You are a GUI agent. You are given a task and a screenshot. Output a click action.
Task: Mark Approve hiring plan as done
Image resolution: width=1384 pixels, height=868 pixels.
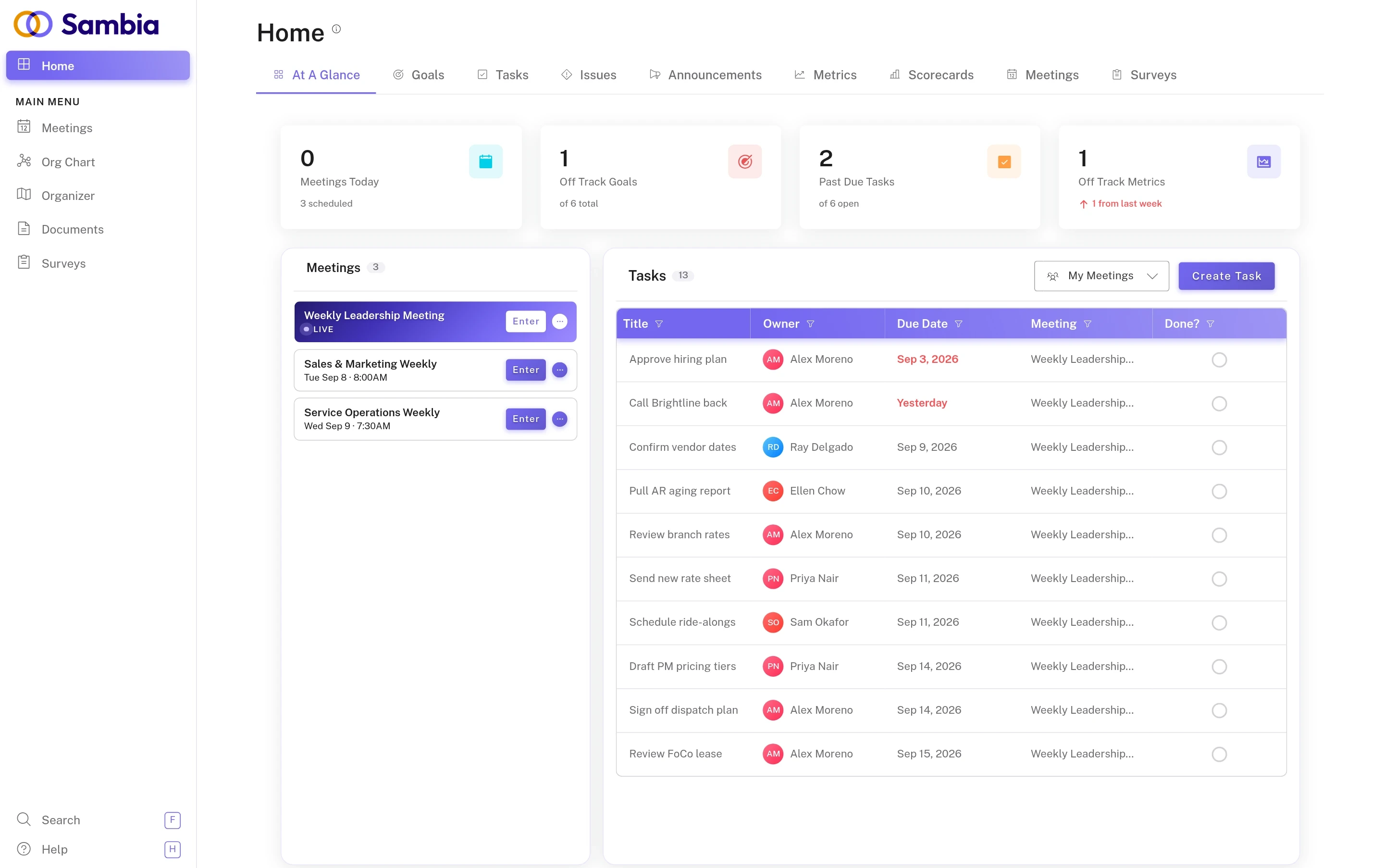tap(1219, 360)
